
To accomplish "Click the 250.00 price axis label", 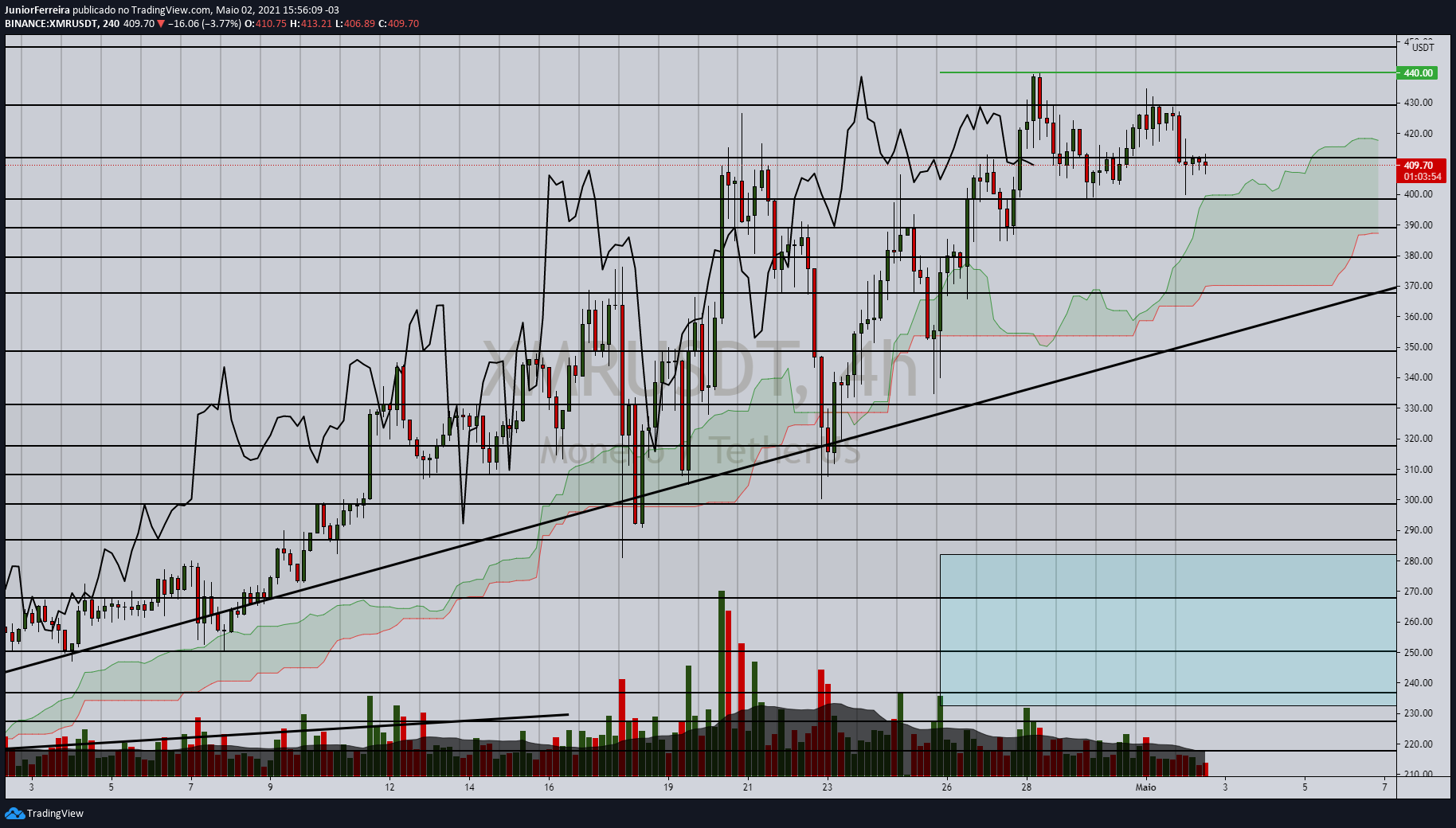I will 1418,653.
